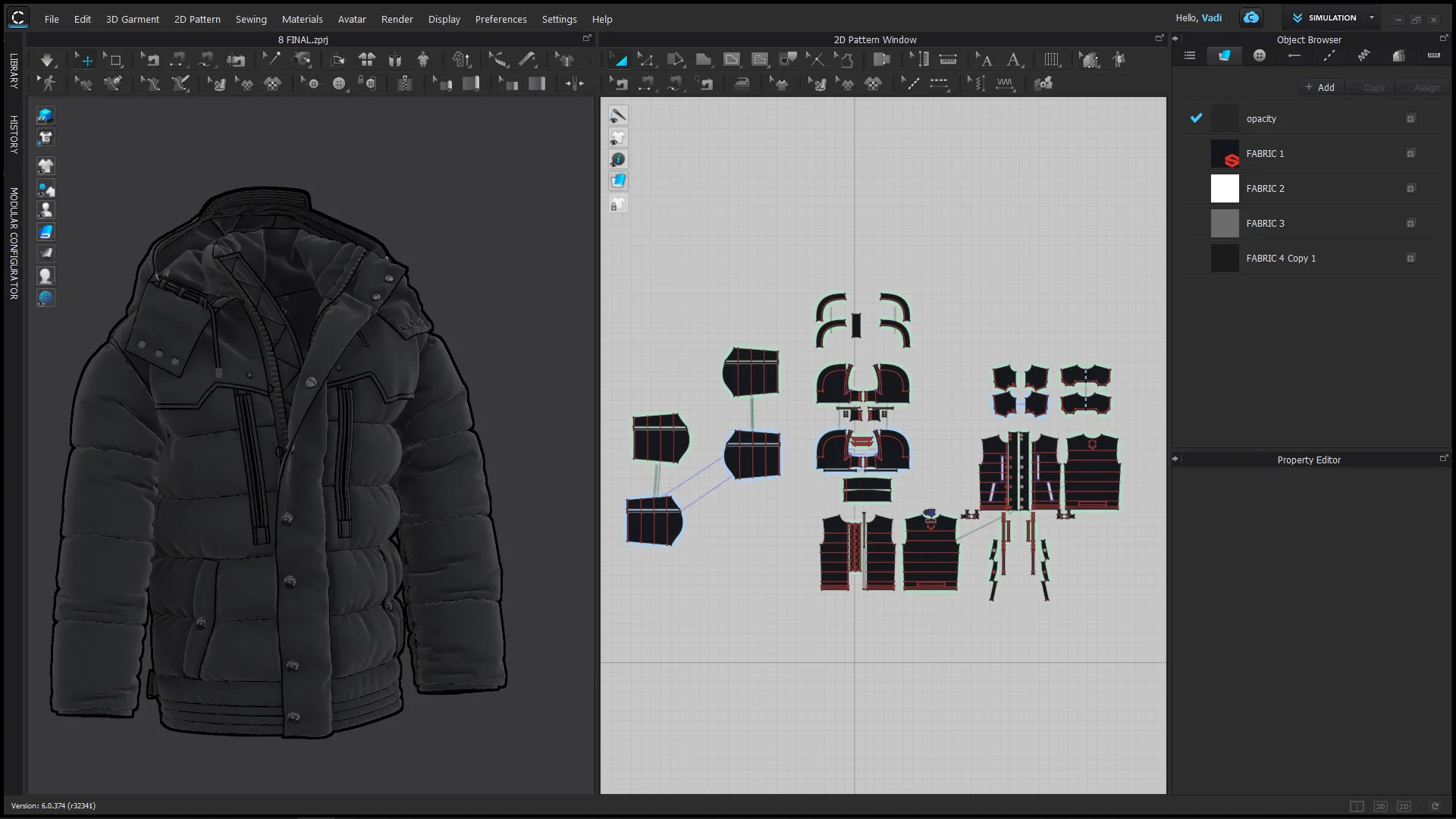The height and width of the screenshot is (819, 1456).
Task: Switch the status bar view to 2D
Action: tap(1404, 806)
